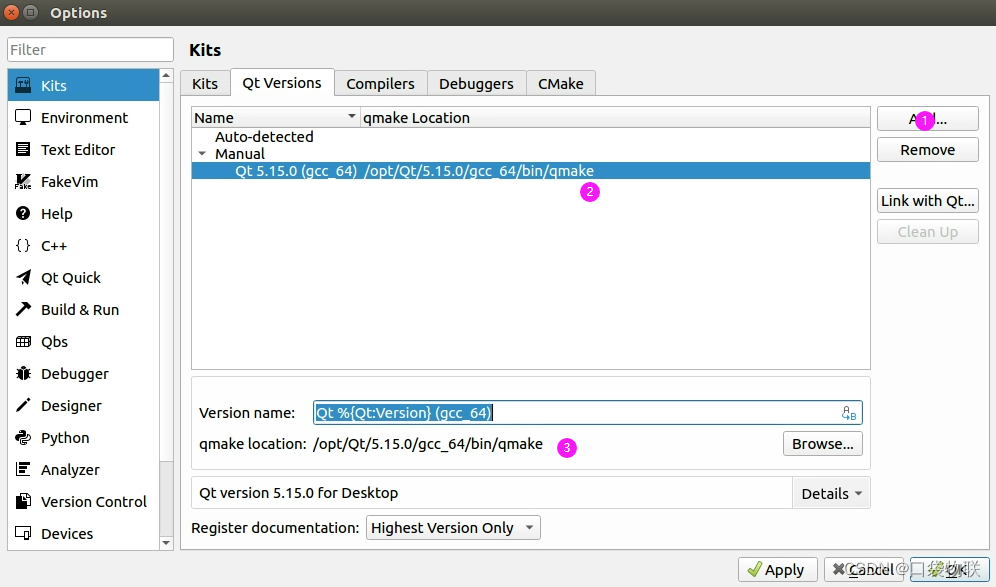Open the Qbs settings icon
Image resolution: width=996 pixels, height=587 pixels.
click(23, 342)
